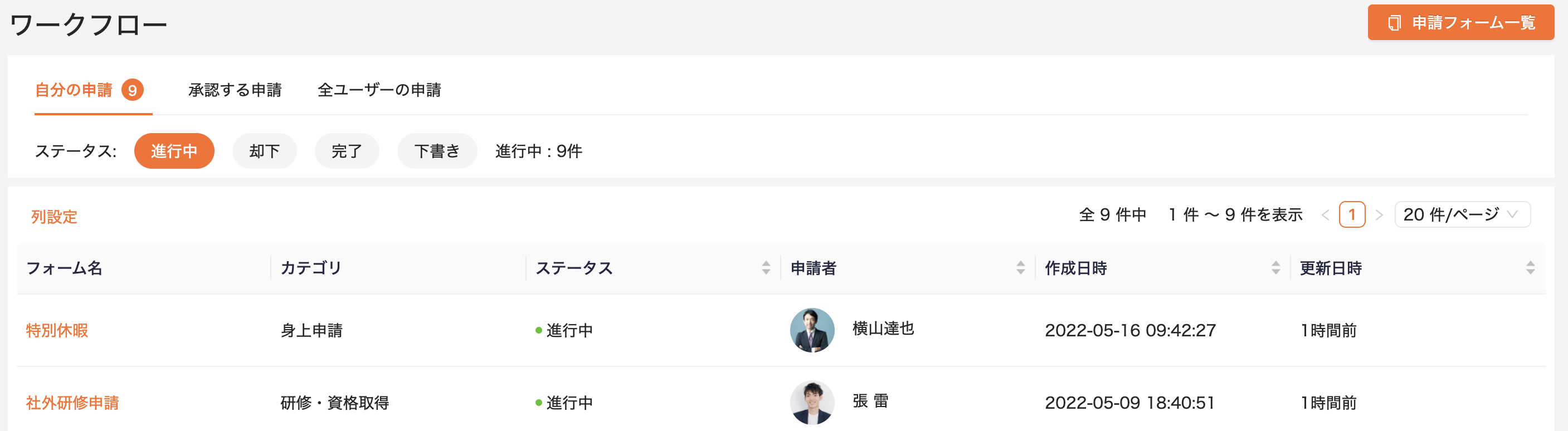Sort by 申請者 column sort icon
Screen dimensions: 1568x431
(1021, 267)
